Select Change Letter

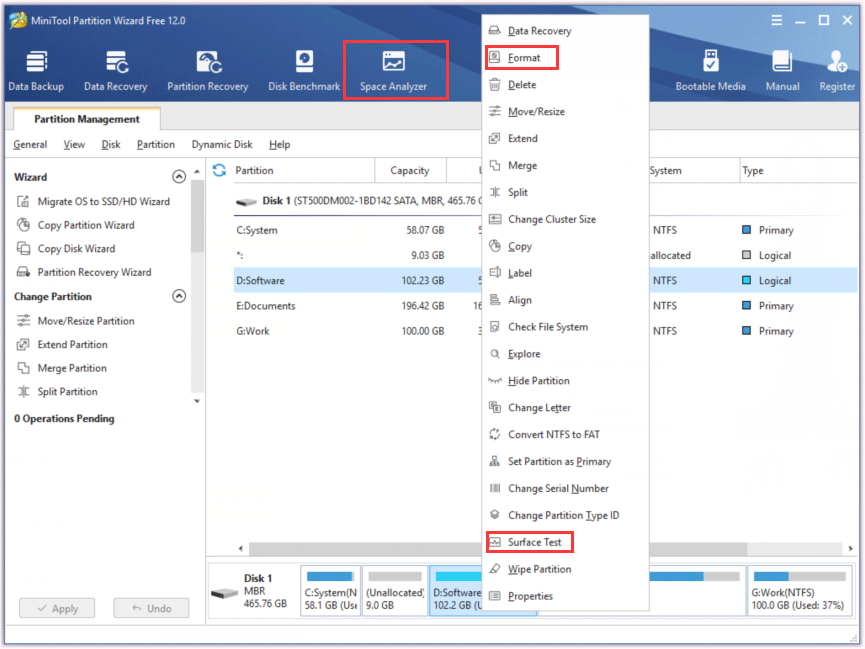point(565,408)
